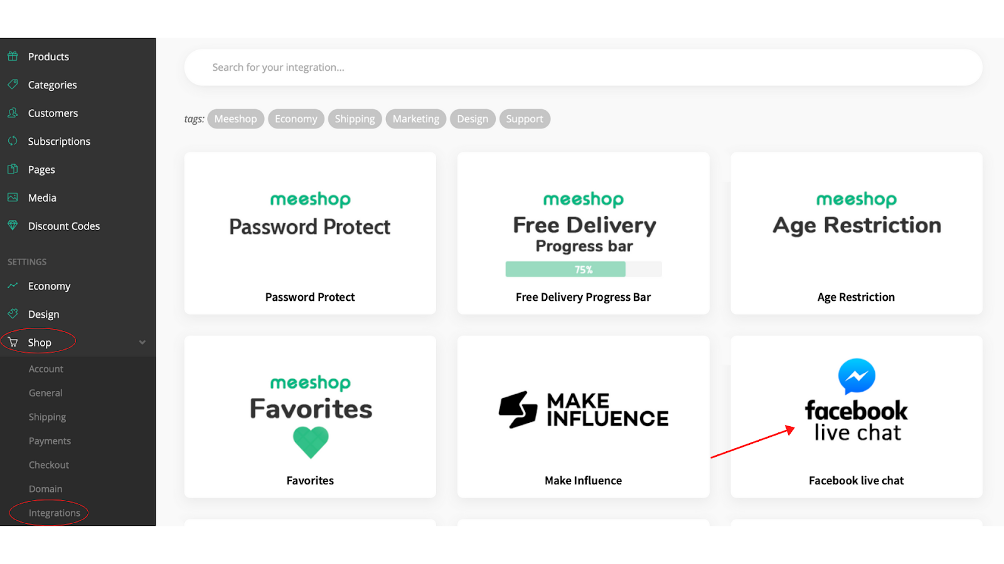Open the Facebook live chat integration card
The height and width of the screenshot is (564, 1004).
[856, 417]
